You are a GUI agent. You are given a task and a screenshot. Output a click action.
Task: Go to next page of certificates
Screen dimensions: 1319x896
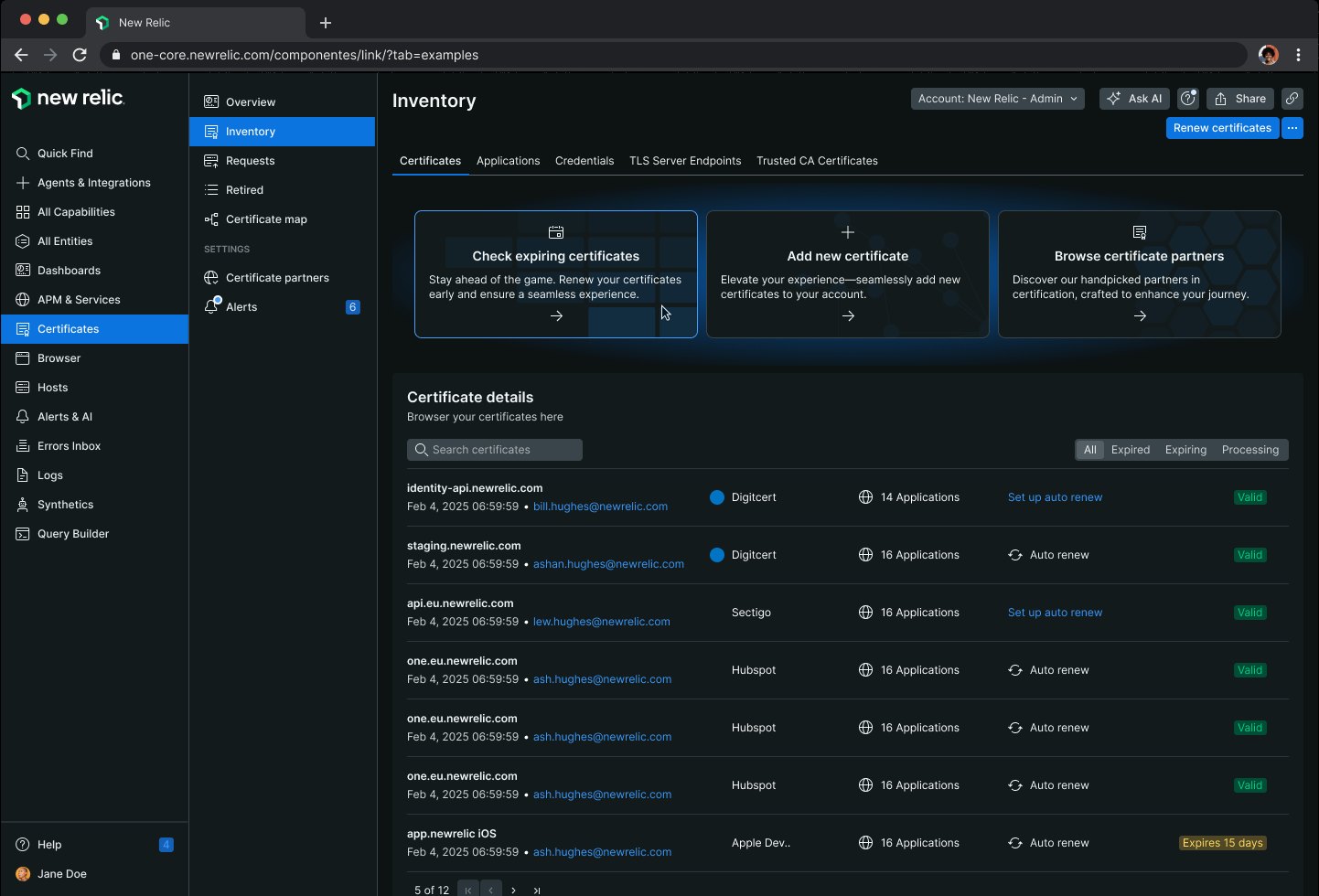pos(514,890)
